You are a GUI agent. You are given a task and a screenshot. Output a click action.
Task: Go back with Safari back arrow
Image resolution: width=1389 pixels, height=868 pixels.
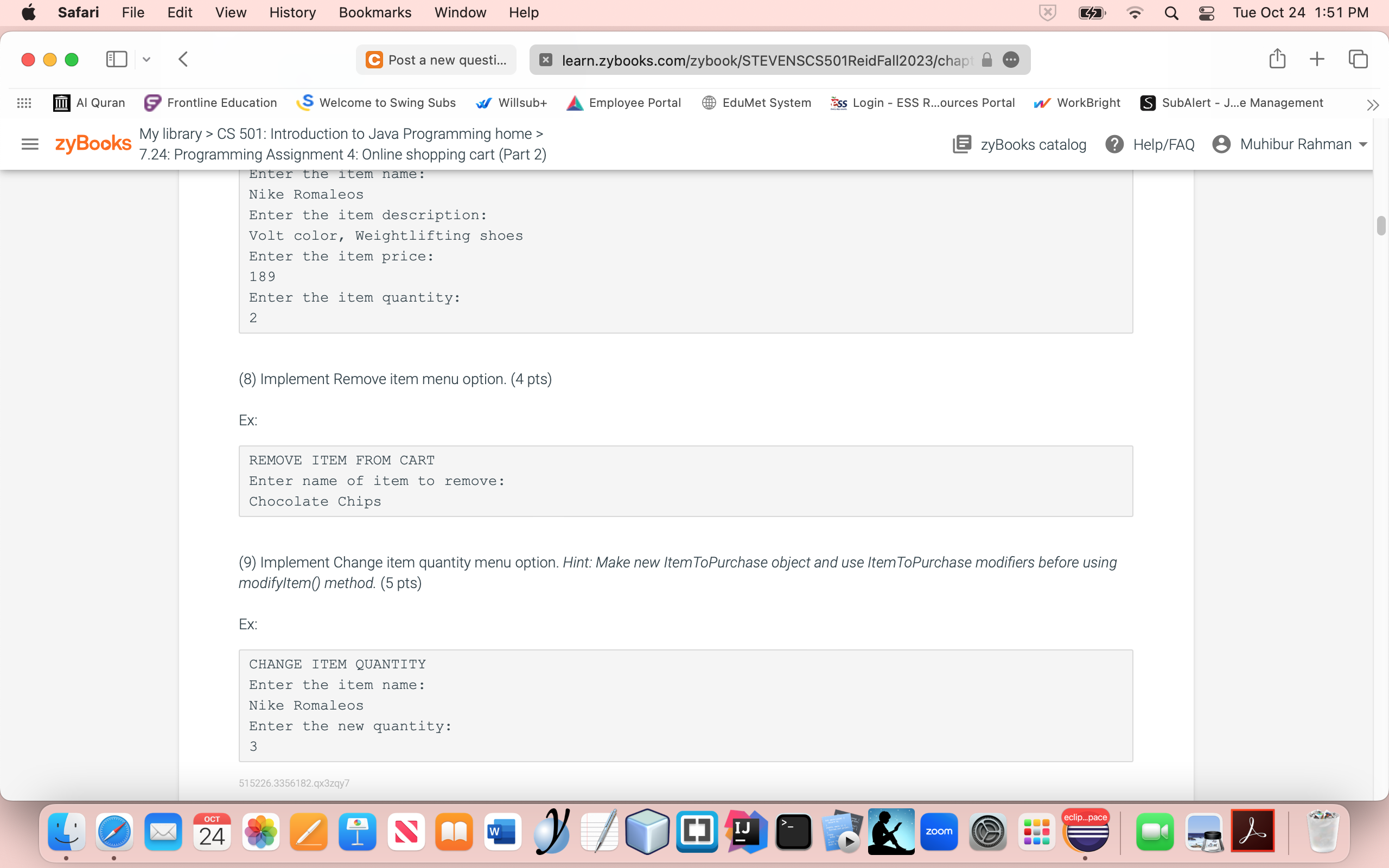[x=183, y=59]
